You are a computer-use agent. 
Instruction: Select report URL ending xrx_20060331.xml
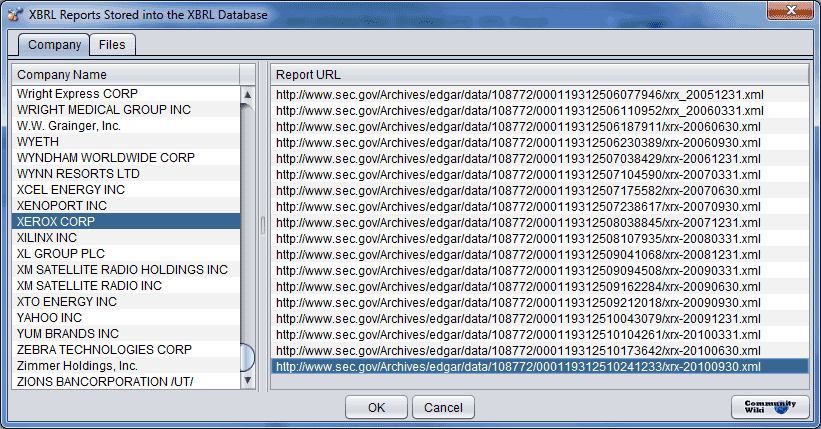point(540,111)
